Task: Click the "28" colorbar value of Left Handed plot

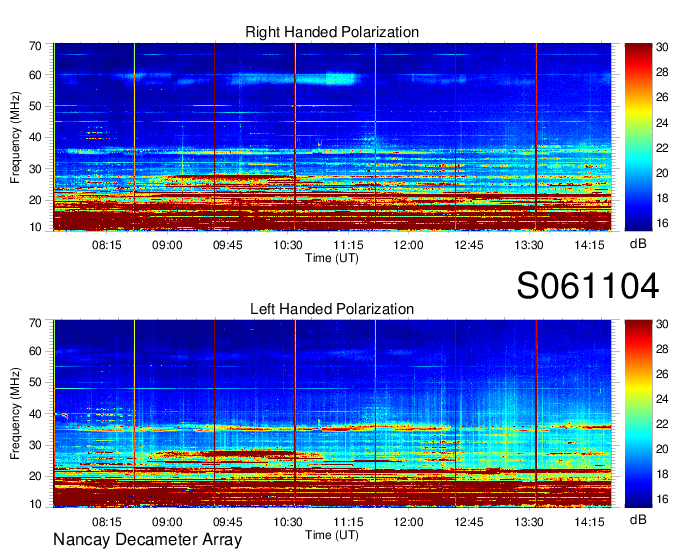Action: [x=662, y=349]
